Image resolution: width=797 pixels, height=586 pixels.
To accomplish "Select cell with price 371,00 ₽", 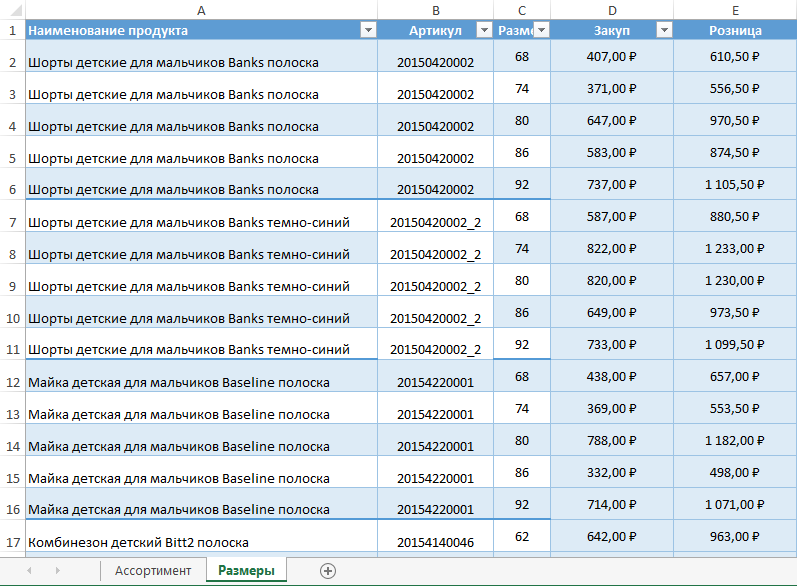I will (x=612, y=88).
